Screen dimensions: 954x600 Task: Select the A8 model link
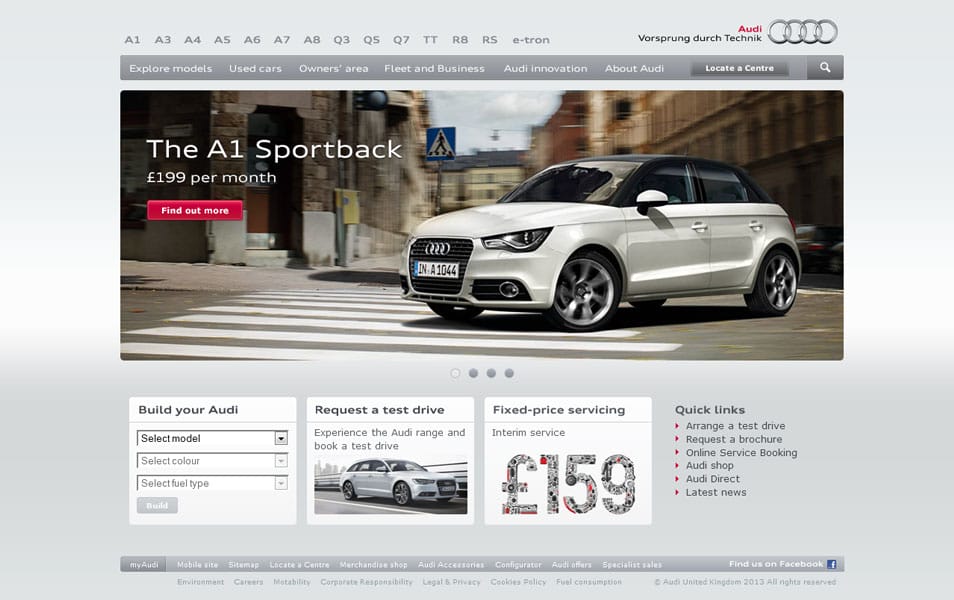click(x=312, y=40)
